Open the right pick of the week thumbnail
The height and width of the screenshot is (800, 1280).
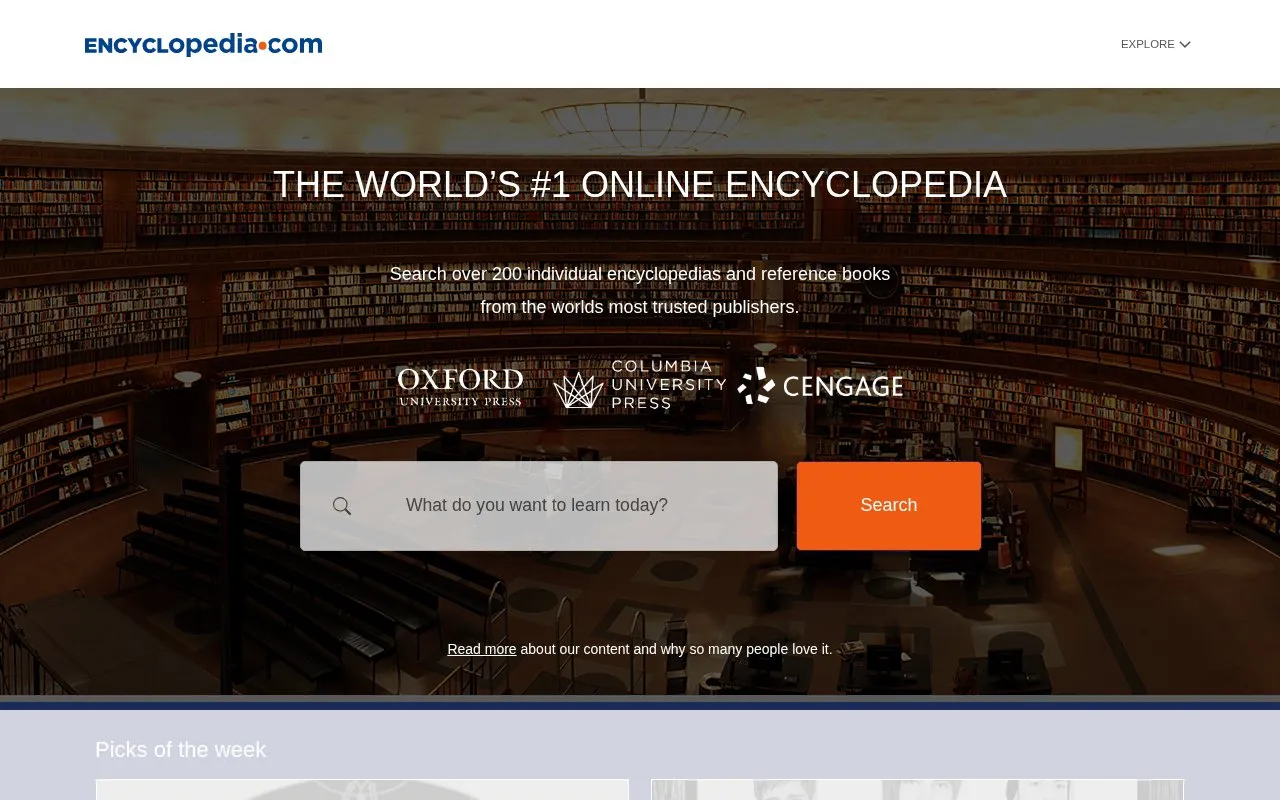[x=917, y=790]
